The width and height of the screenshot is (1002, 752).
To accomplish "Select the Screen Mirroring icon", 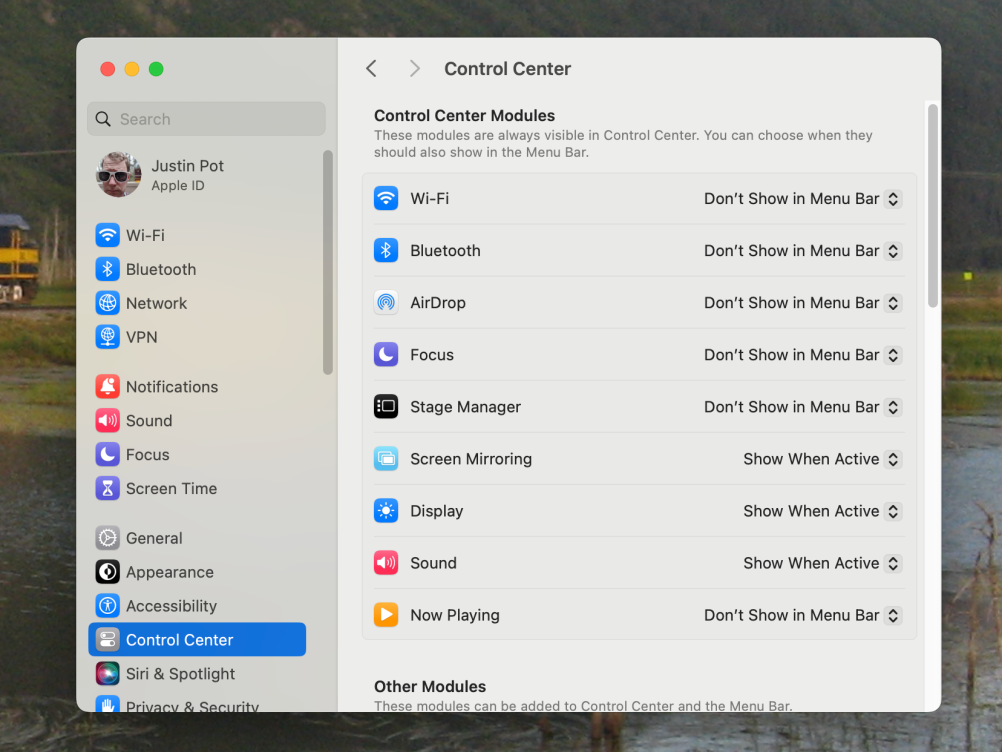I will coord(386,458).
